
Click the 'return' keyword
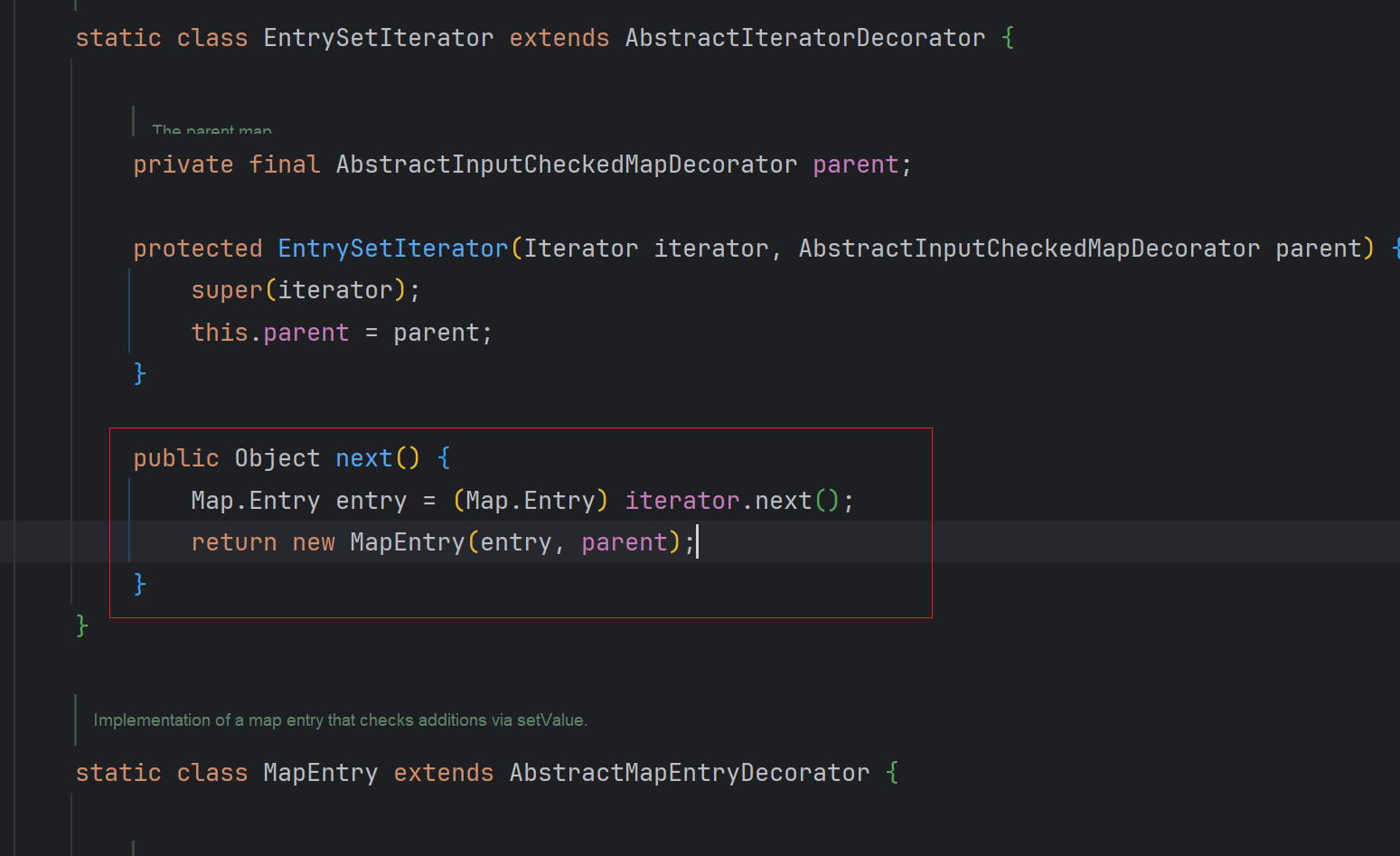click(x=233, y=542)
